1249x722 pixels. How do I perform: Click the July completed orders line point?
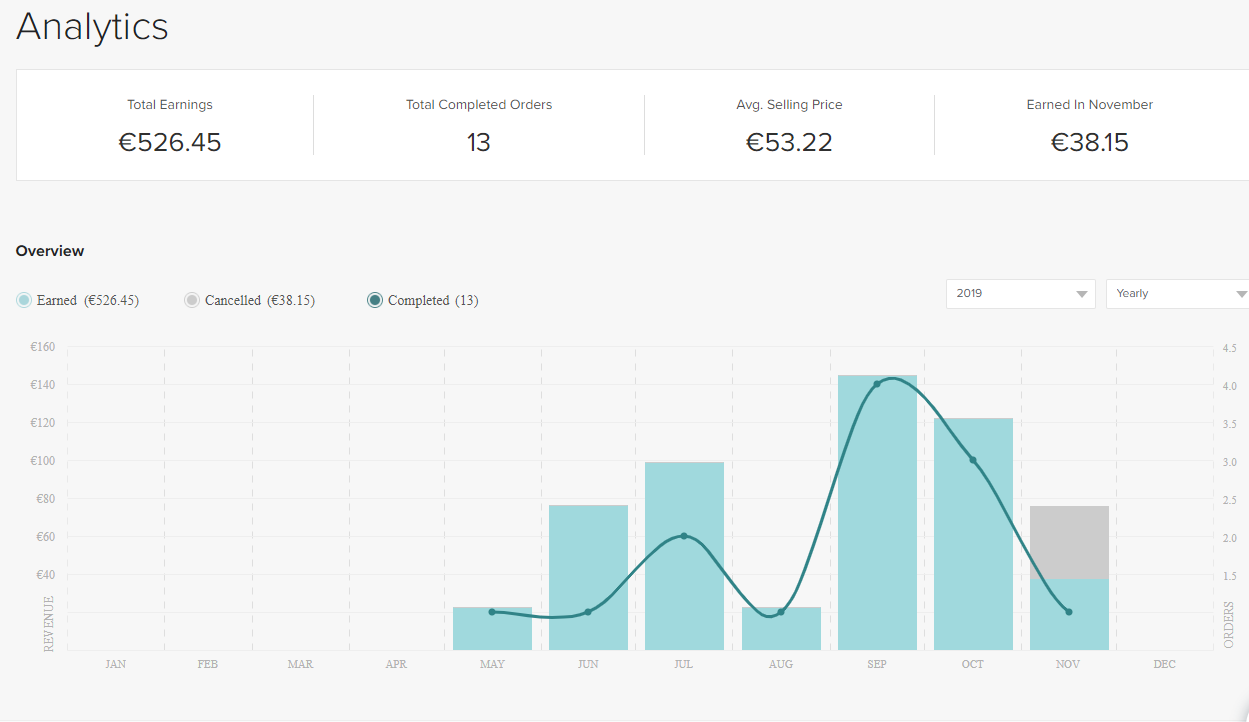[x=684, y=536]
